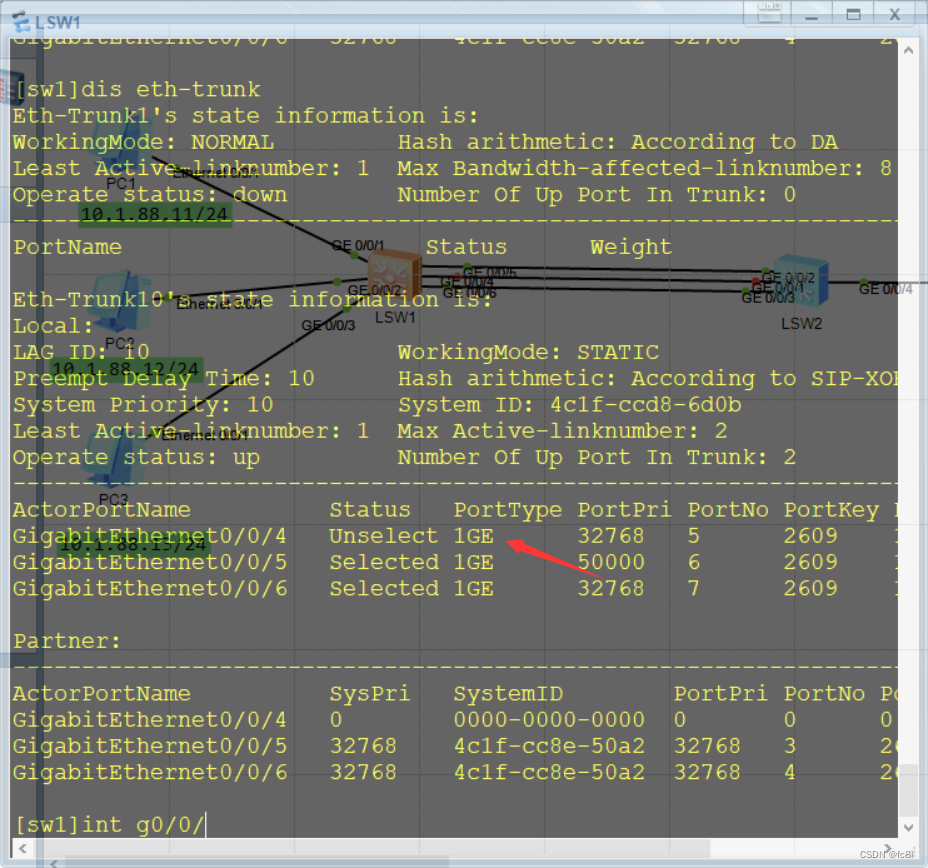The width and height of the screenshot is (928, 868).
Task: Click 'Selected' status for GigabitEthernet0/0/5
Action: pos(384,562)
